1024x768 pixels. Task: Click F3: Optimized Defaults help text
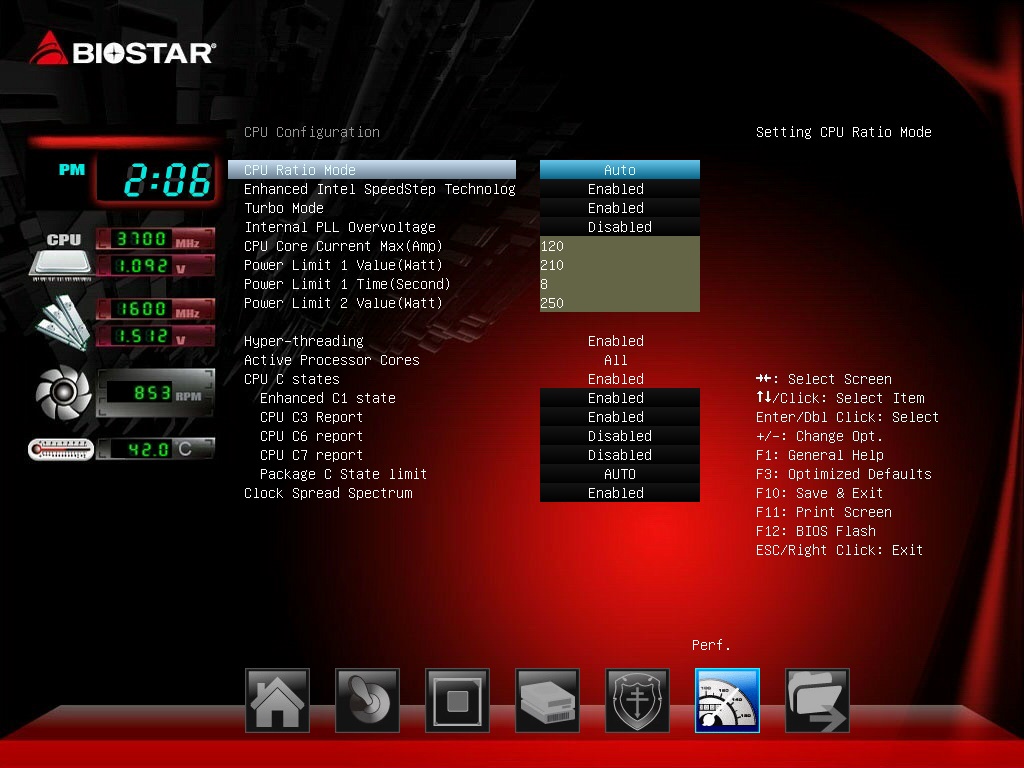(844, 474)
